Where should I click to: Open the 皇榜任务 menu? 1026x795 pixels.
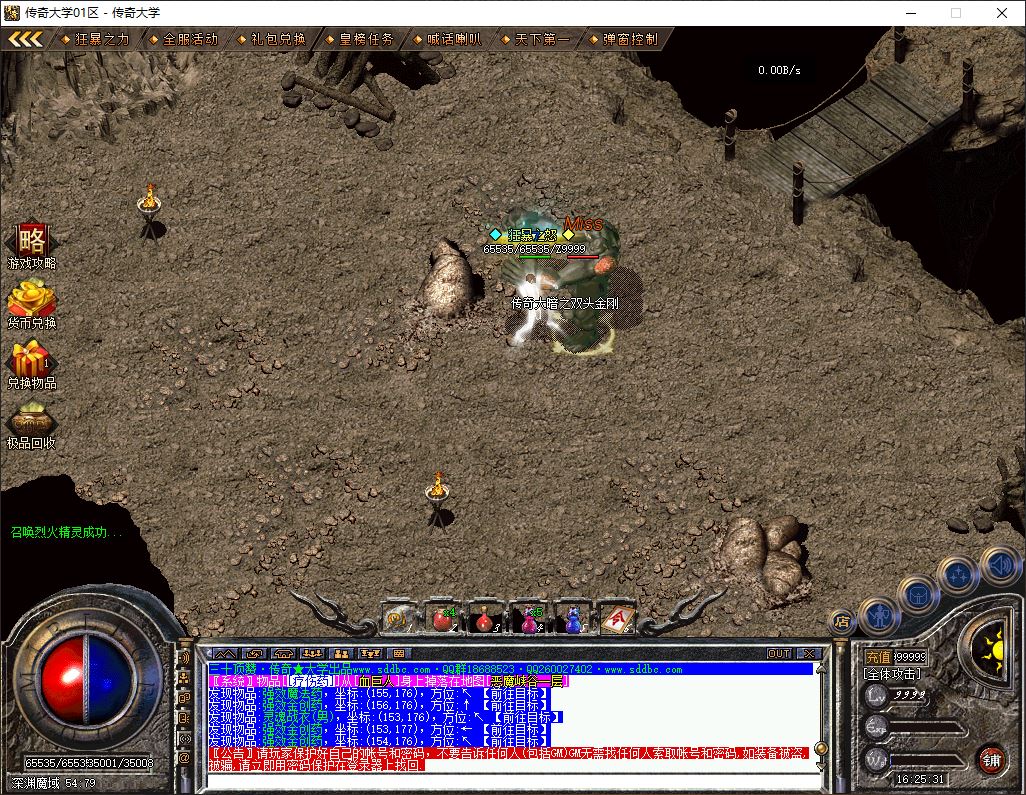coord(361,39)
